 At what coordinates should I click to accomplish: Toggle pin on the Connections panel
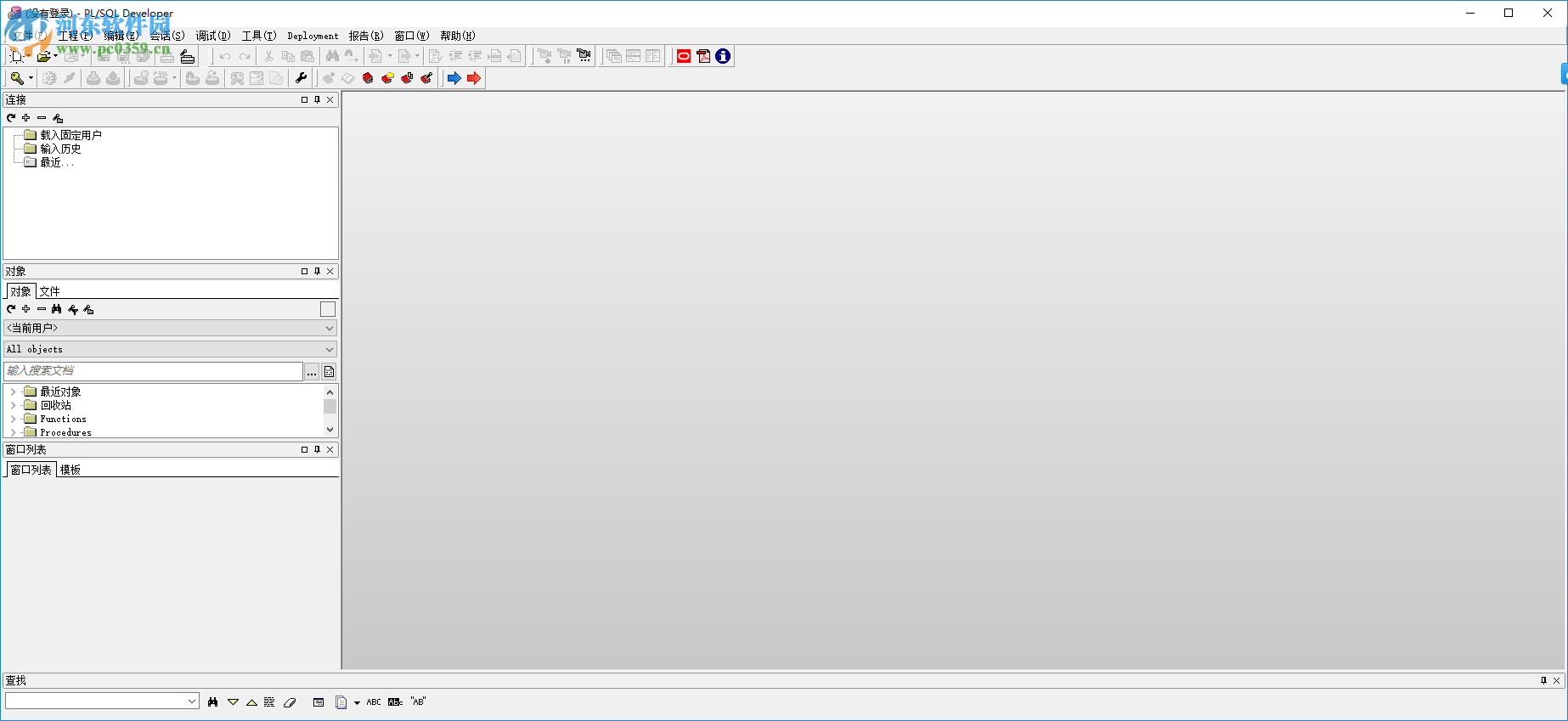318,100
